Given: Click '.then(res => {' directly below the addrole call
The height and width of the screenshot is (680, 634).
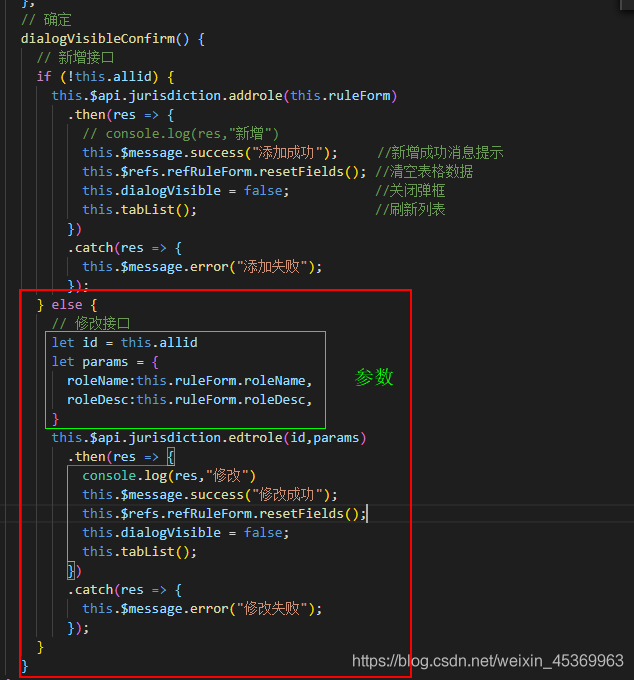Looking at the screenshot, I should [x=121, y=115].
